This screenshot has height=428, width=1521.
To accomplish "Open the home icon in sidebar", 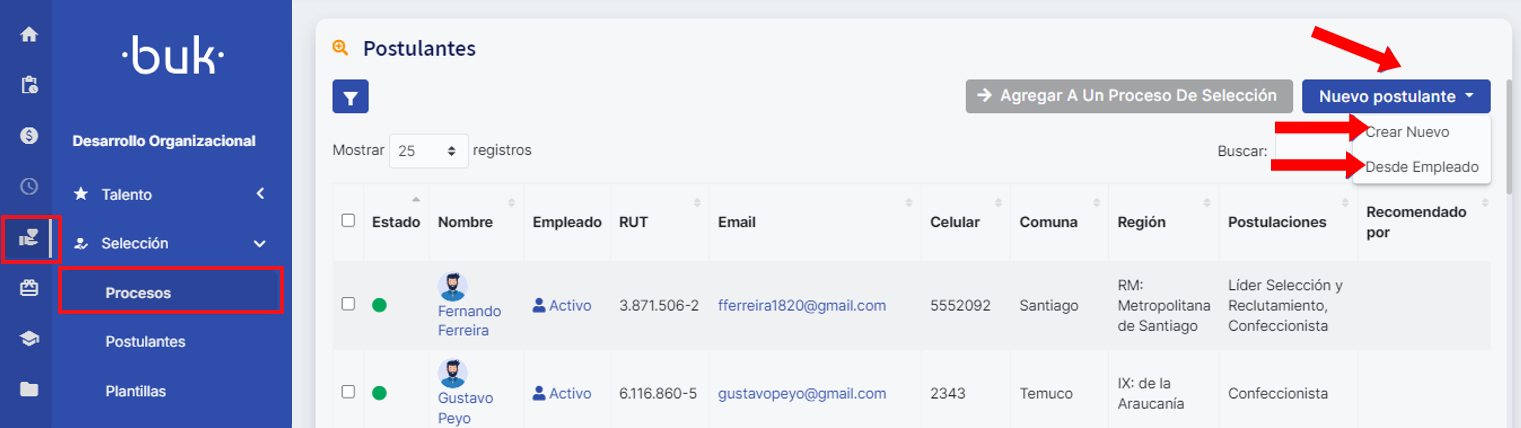I will coord(29,34).
